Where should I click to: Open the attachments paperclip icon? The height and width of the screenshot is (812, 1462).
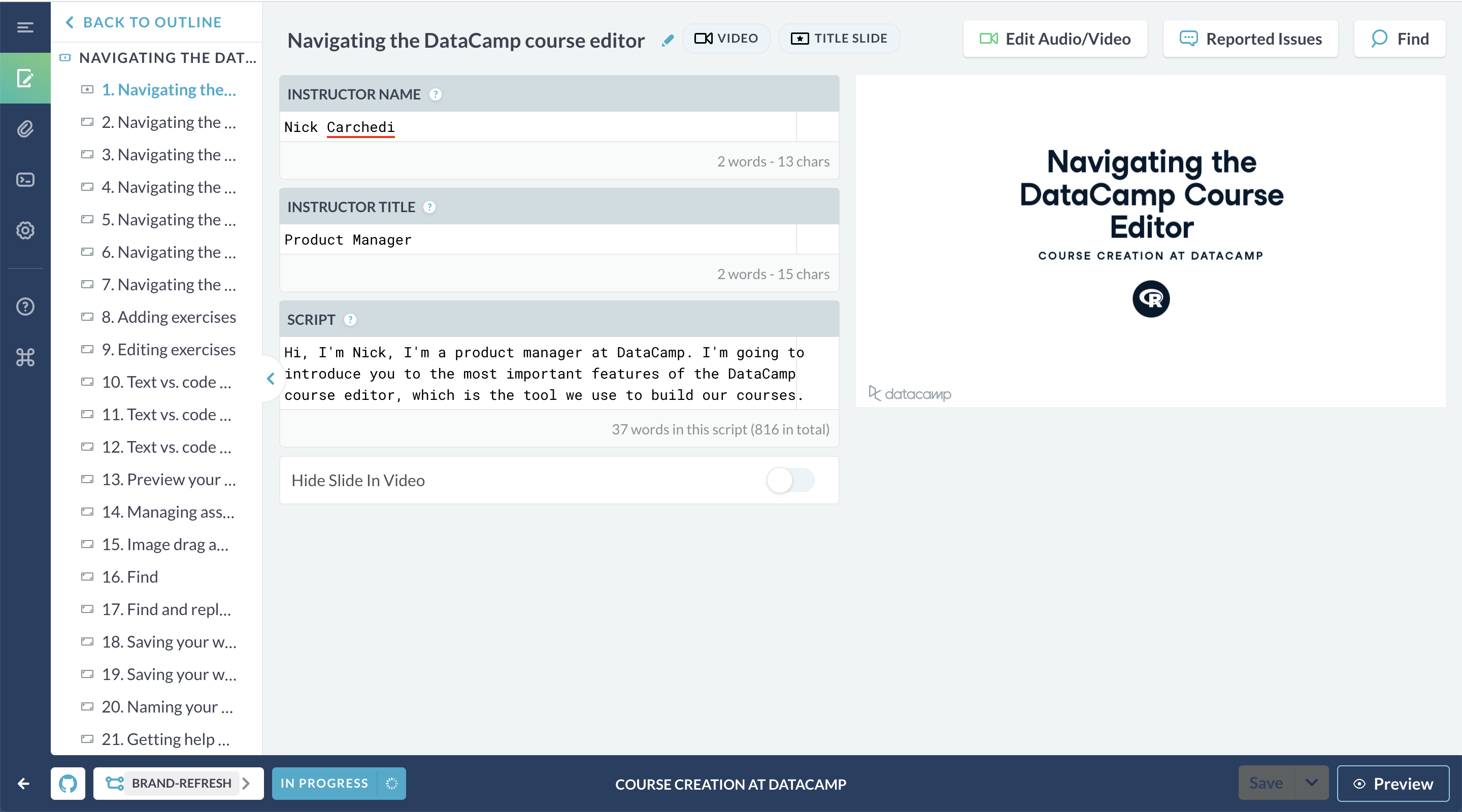tap(25, 129)
